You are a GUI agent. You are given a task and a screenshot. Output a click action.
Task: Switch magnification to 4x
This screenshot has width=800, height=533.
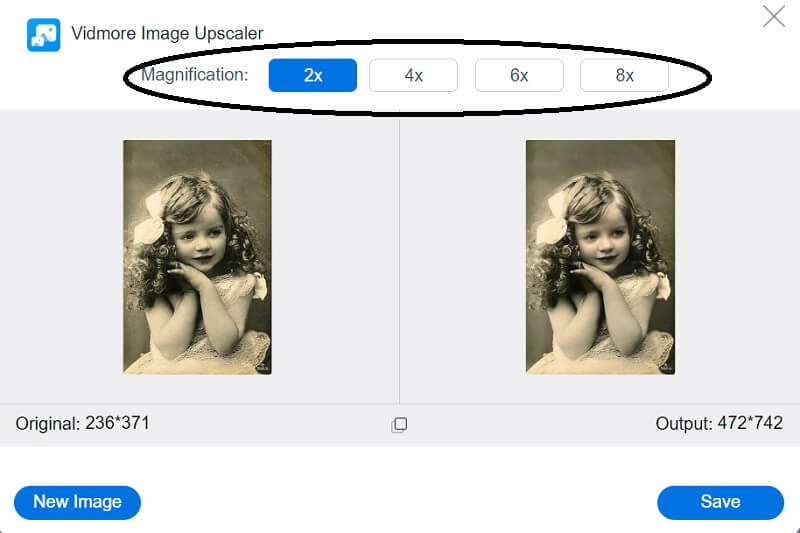(413, 75)
